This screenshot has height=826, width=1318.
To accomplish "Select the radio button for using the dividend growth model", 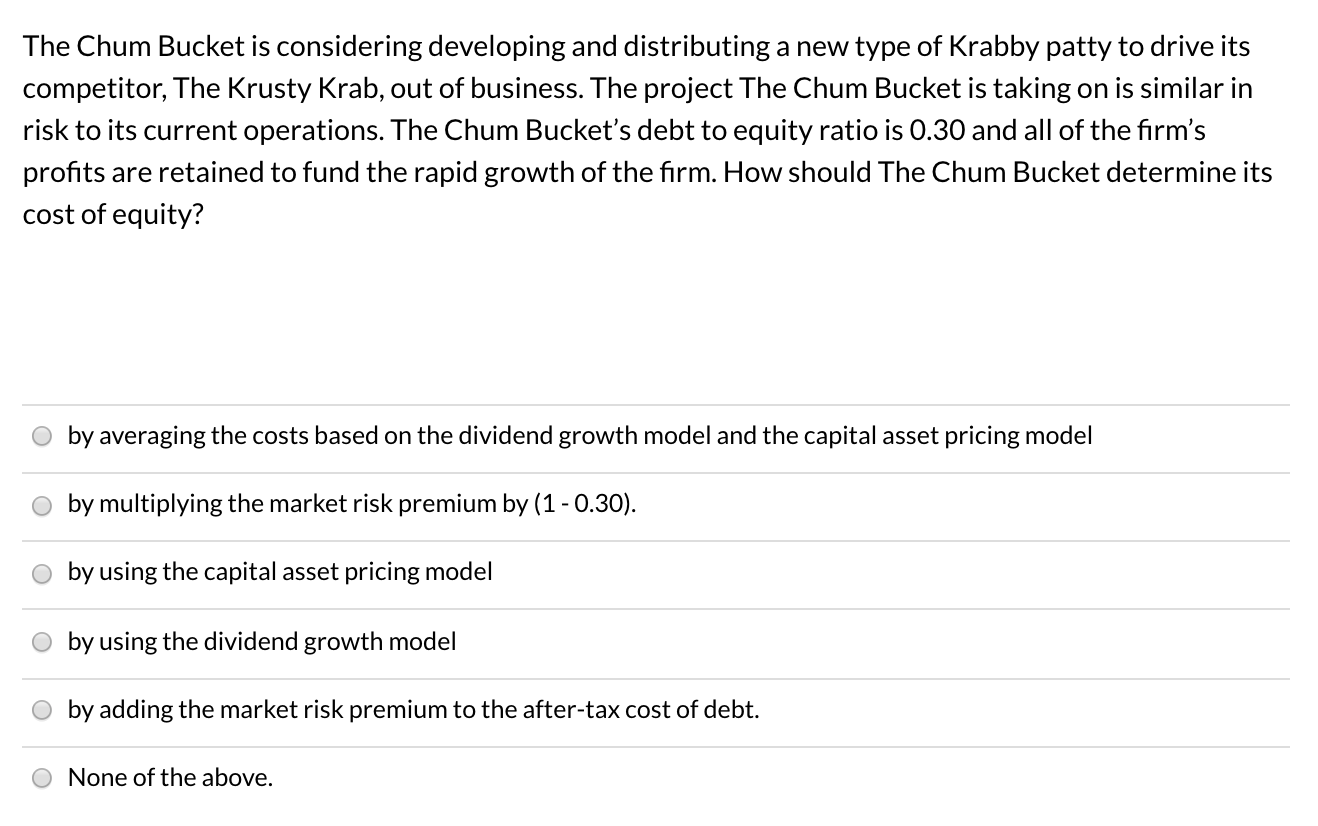I will click(42, 642).
